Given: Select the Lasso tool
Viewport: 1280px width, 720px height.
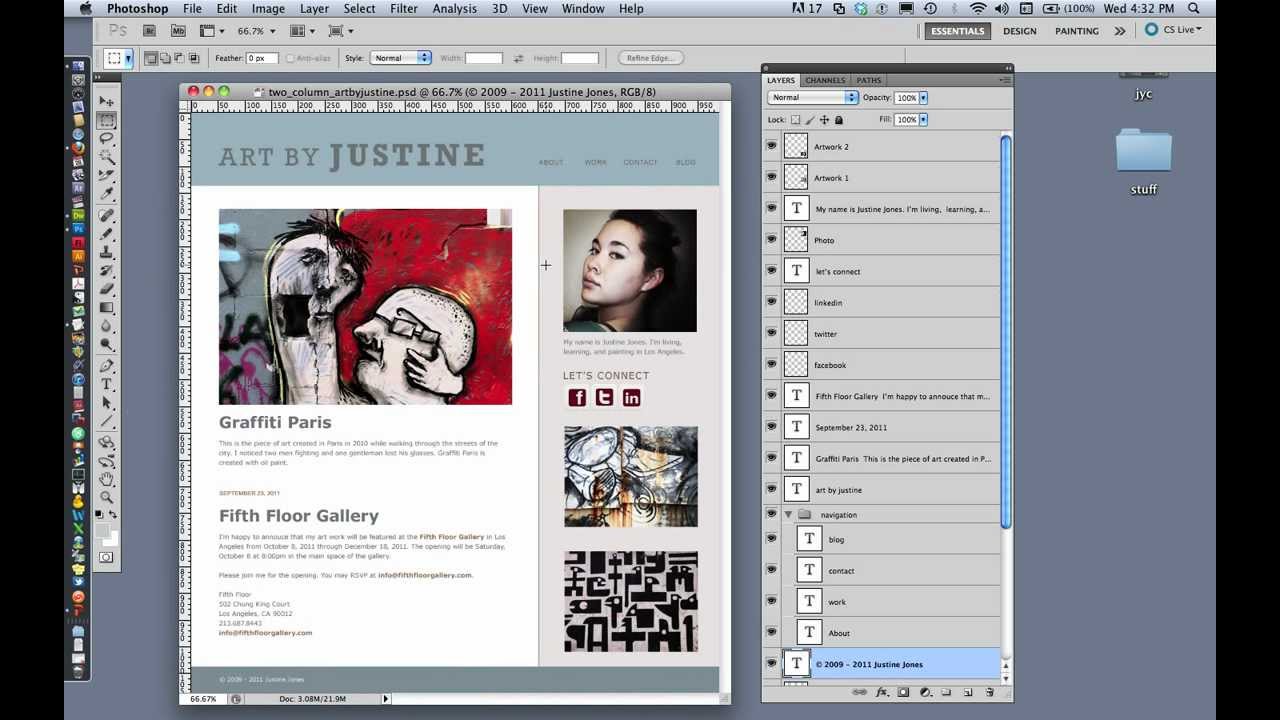Looking at the screenshot, I should tap(106, 139).
